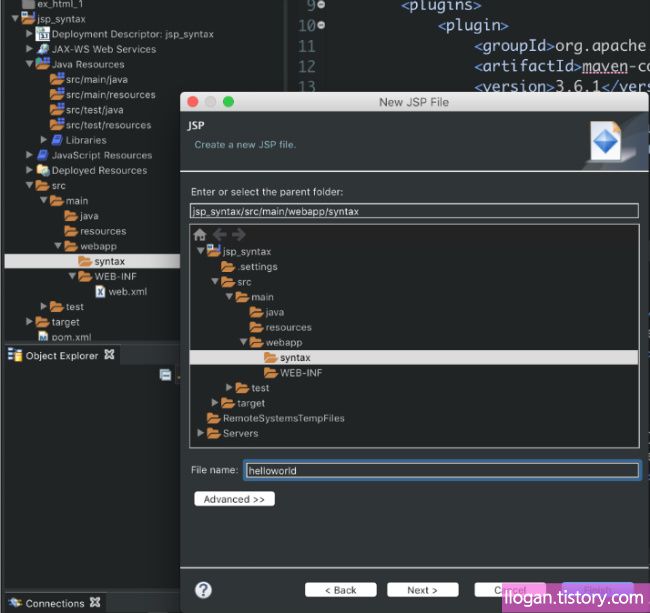Click the Next > button

point(422,590)
